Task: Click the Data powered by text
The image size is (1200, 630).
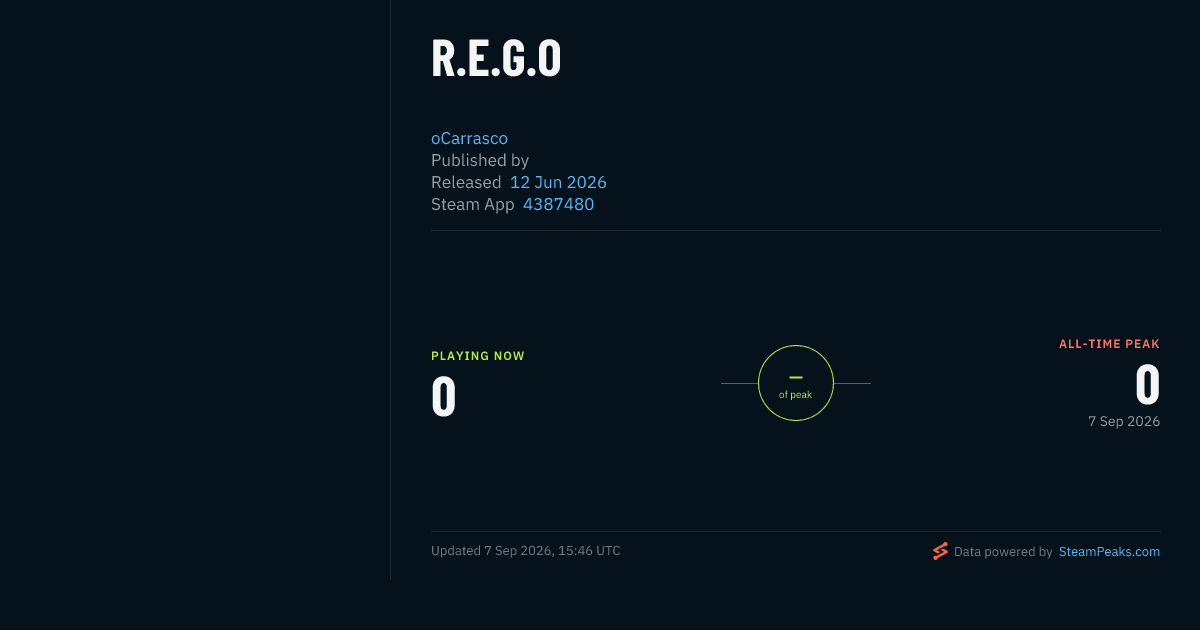Action: [1003, 551]
